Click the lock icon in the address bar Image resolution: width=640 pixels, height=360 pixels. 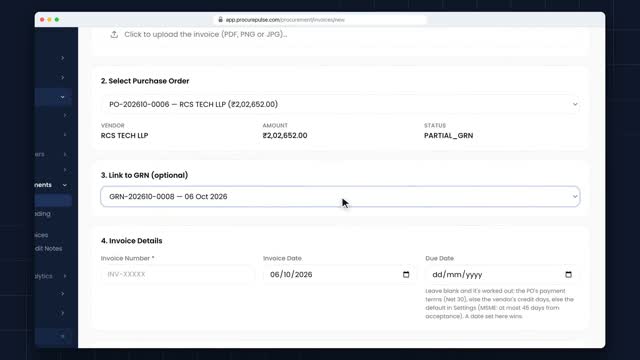220,20
